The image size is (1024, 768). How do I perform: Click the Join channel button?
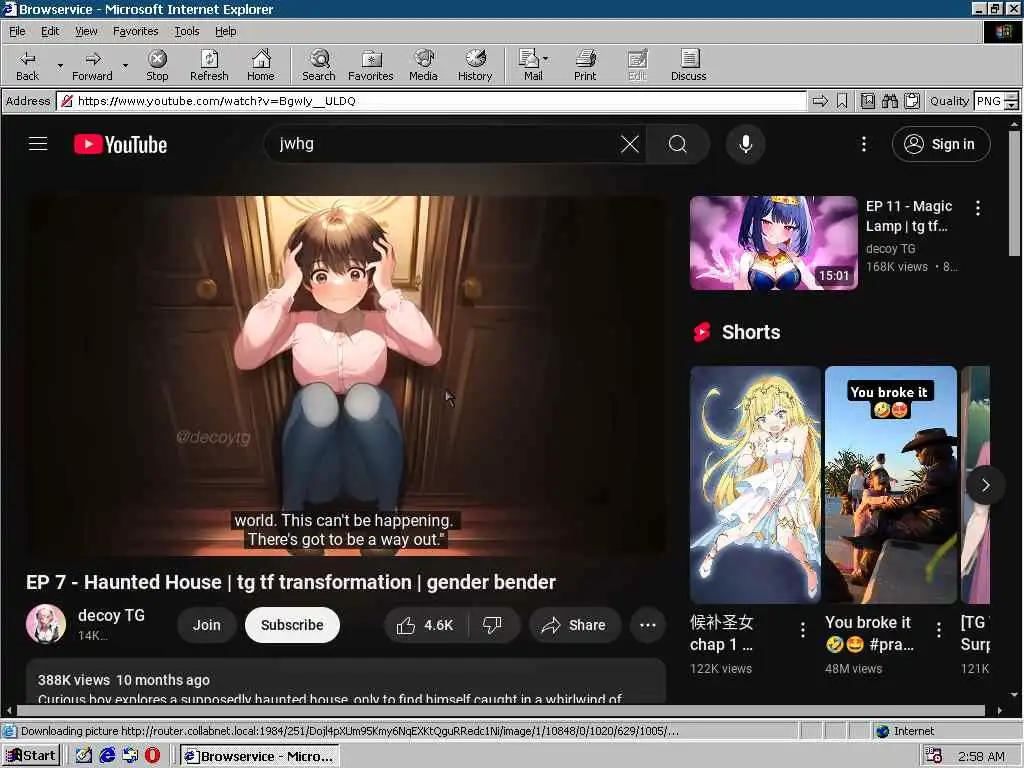click(206, 625)
